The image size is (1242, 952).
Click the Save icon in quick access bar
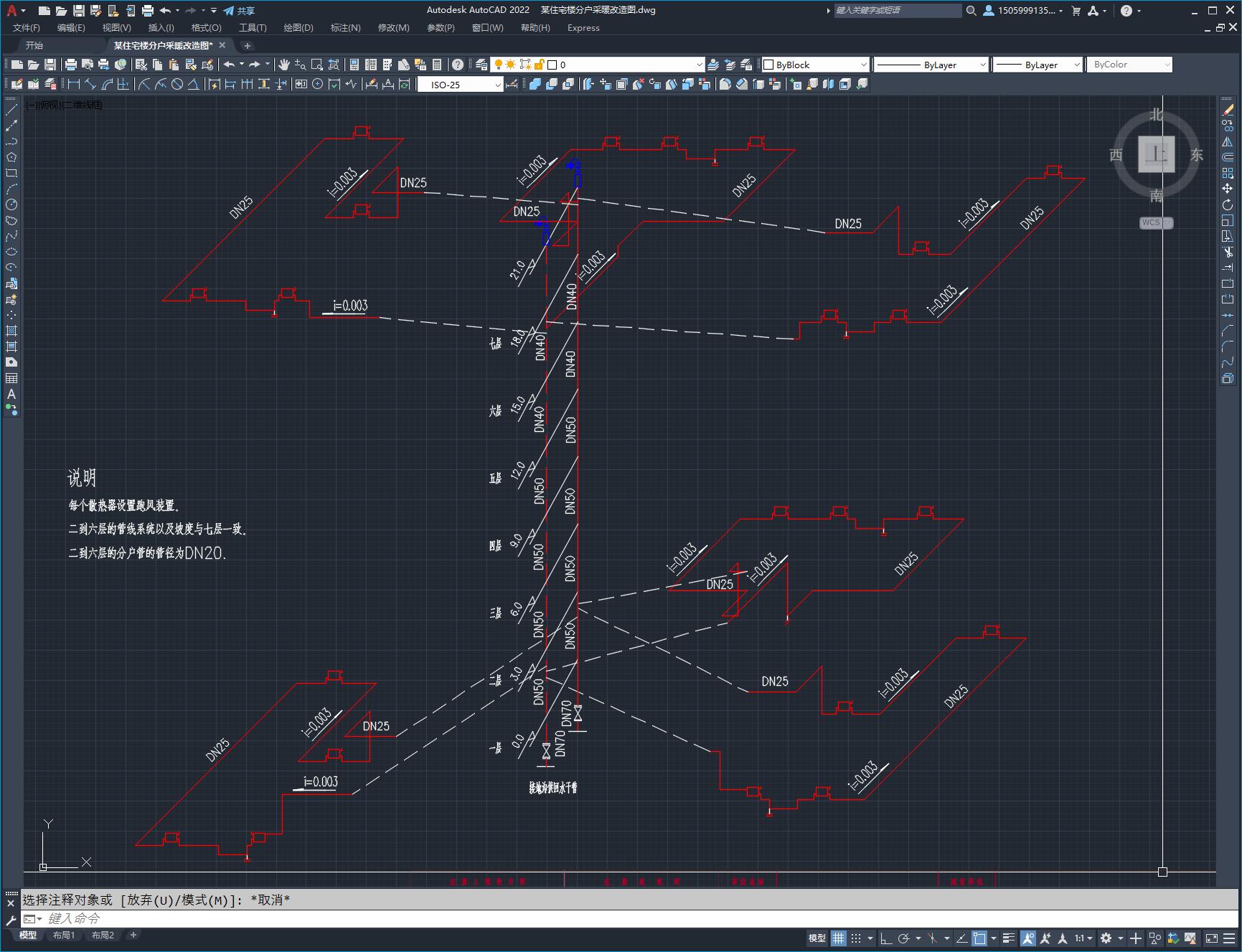pyautogui.click(x=79, y=11)
